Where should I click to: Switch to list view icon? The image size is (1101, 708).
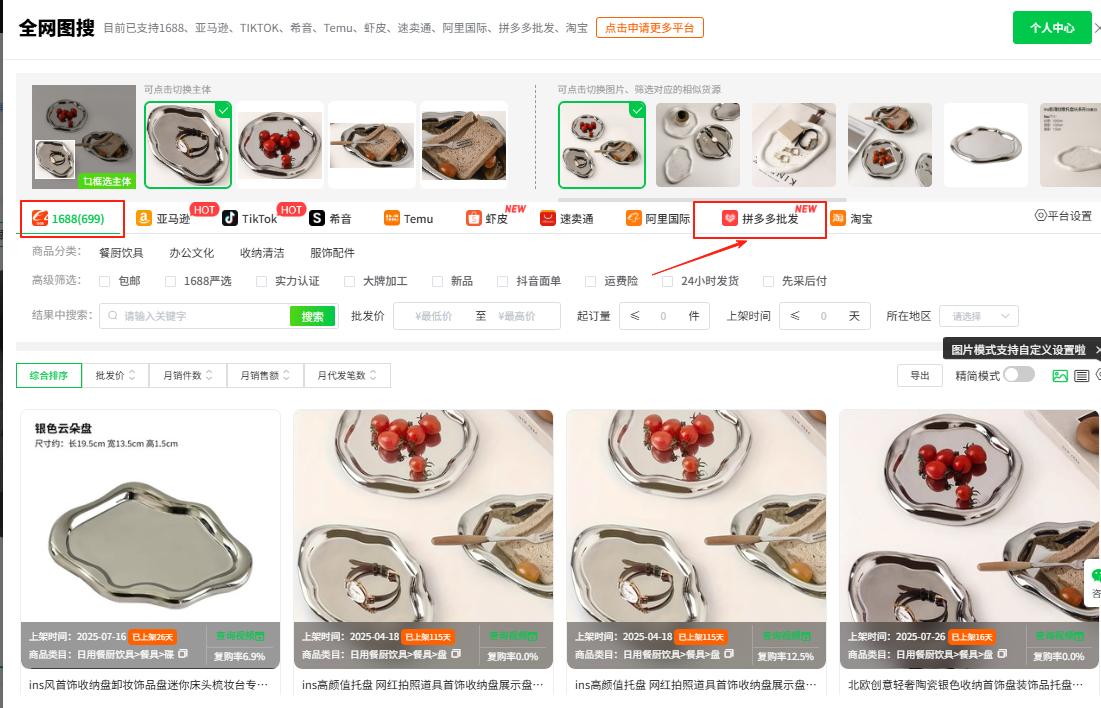pyautogui.click(x=1081, y=376)
